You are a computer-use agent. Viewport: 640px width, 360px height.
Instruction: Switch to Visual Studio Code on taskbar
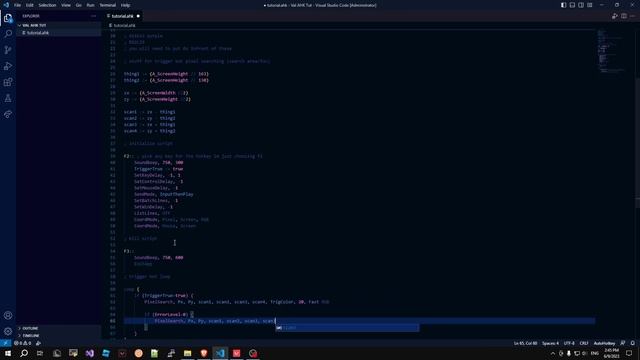220,353
